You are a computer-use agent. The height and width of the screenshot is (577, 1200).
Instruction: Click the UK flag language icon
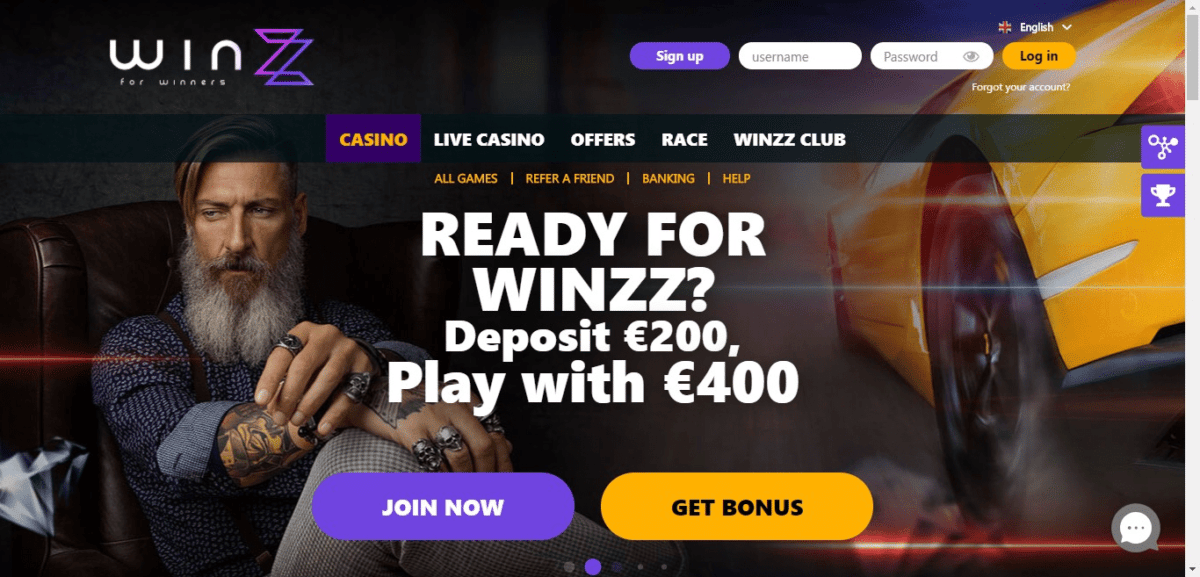point(1005,28)
